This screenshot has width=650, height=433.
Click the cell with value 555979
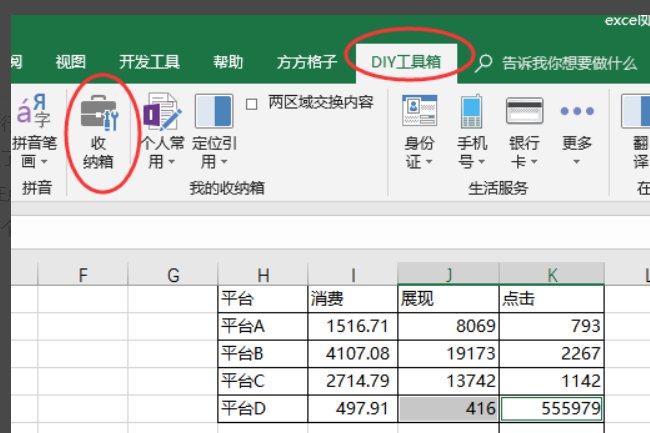pyautogui.click(x=551, y=409)
